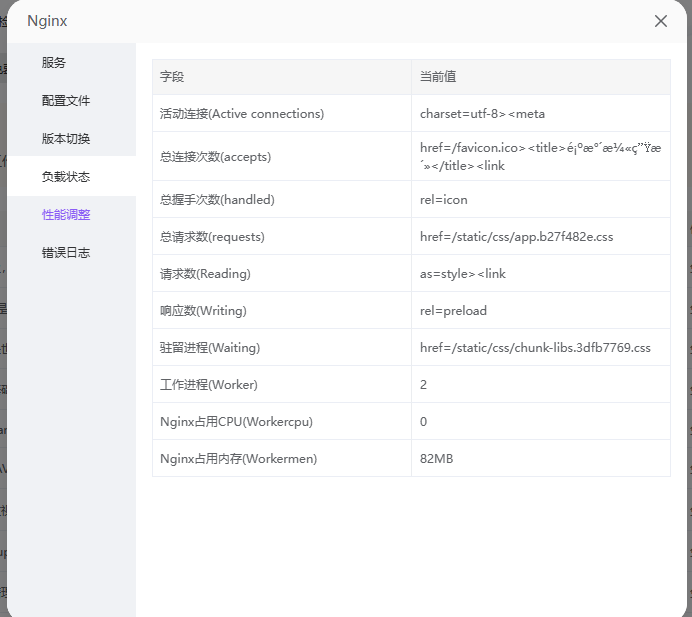Click value starting href=/favicon.ico
692x617 pixels.
(x=541, y=157)
